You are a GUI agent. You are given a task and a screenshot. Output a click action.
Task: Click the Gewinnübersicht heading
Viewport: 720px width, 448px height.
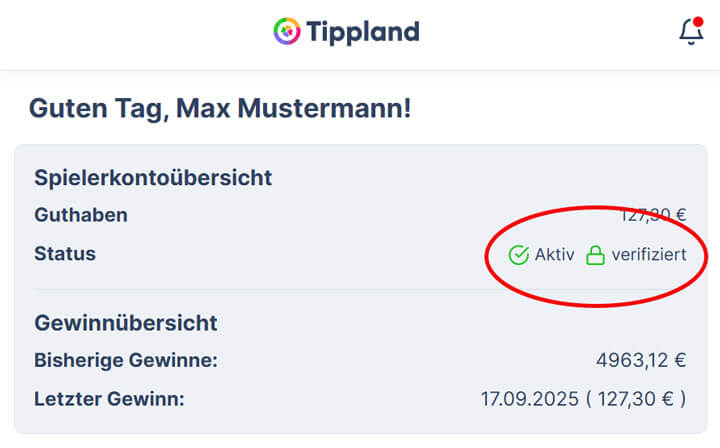pos(126,323)
